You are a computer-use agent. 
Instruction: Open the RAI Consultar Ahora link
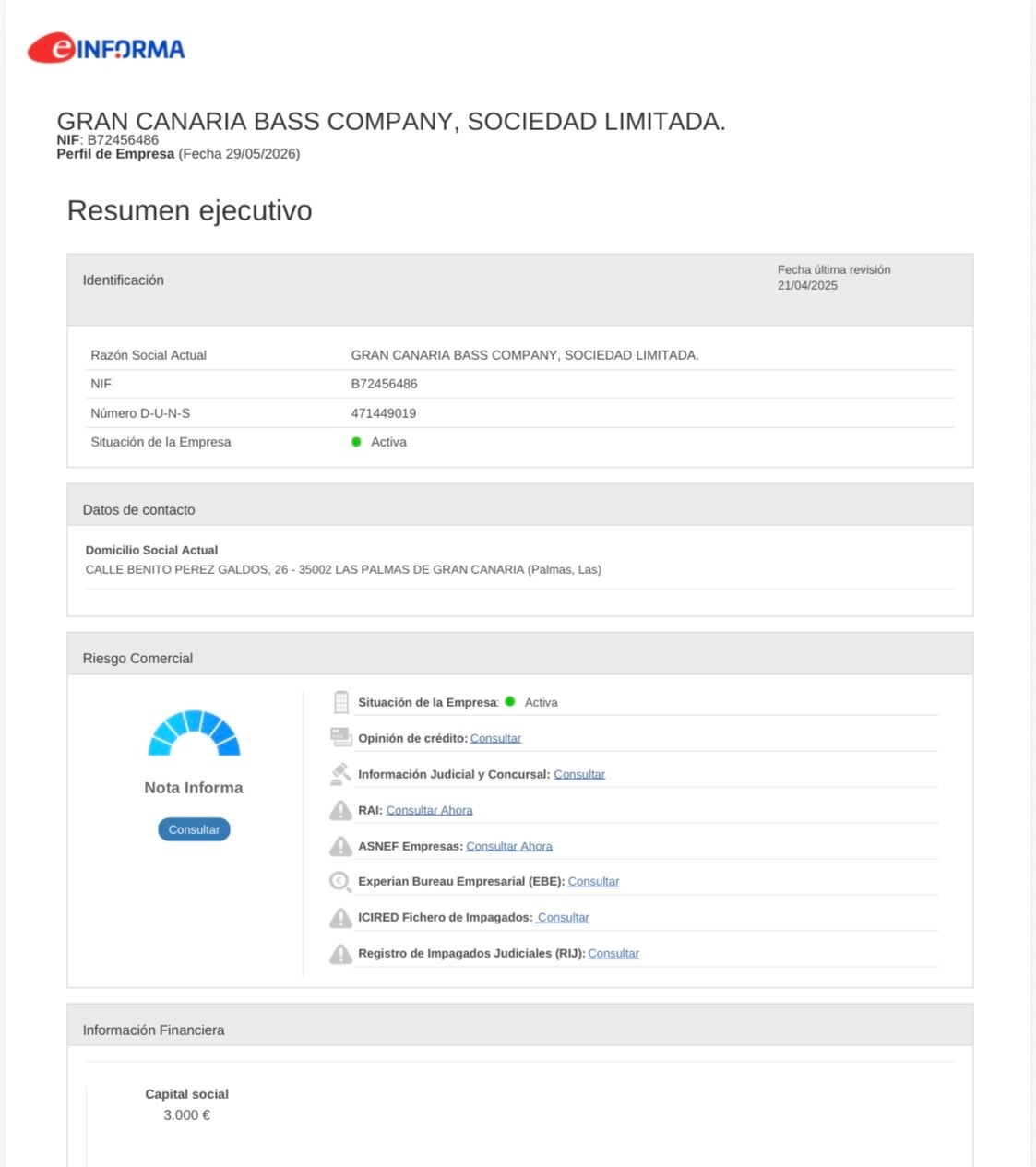pos(429,810)
